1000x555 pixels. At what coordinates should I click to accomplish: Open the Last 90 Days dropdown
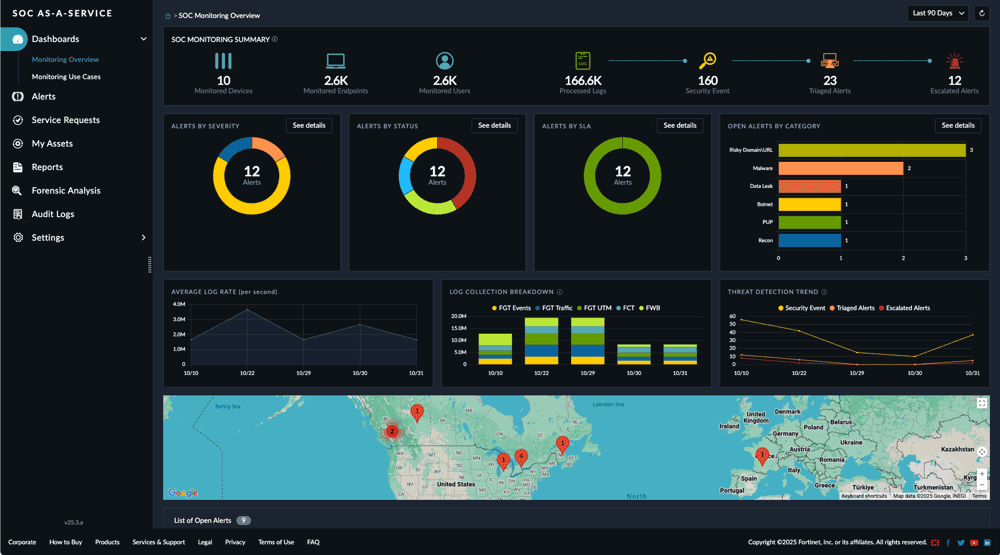tap(937, 13)
